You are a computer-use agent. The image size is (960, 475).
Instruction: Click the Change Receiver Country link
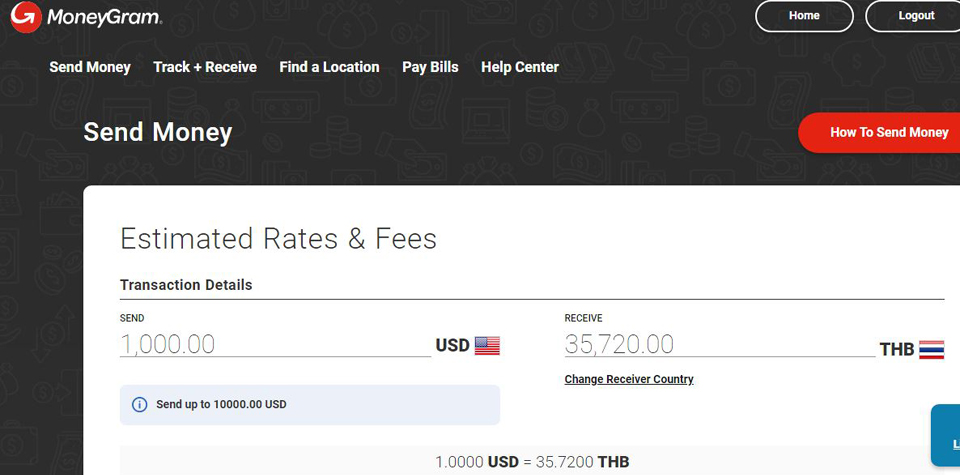coord(629,380)
